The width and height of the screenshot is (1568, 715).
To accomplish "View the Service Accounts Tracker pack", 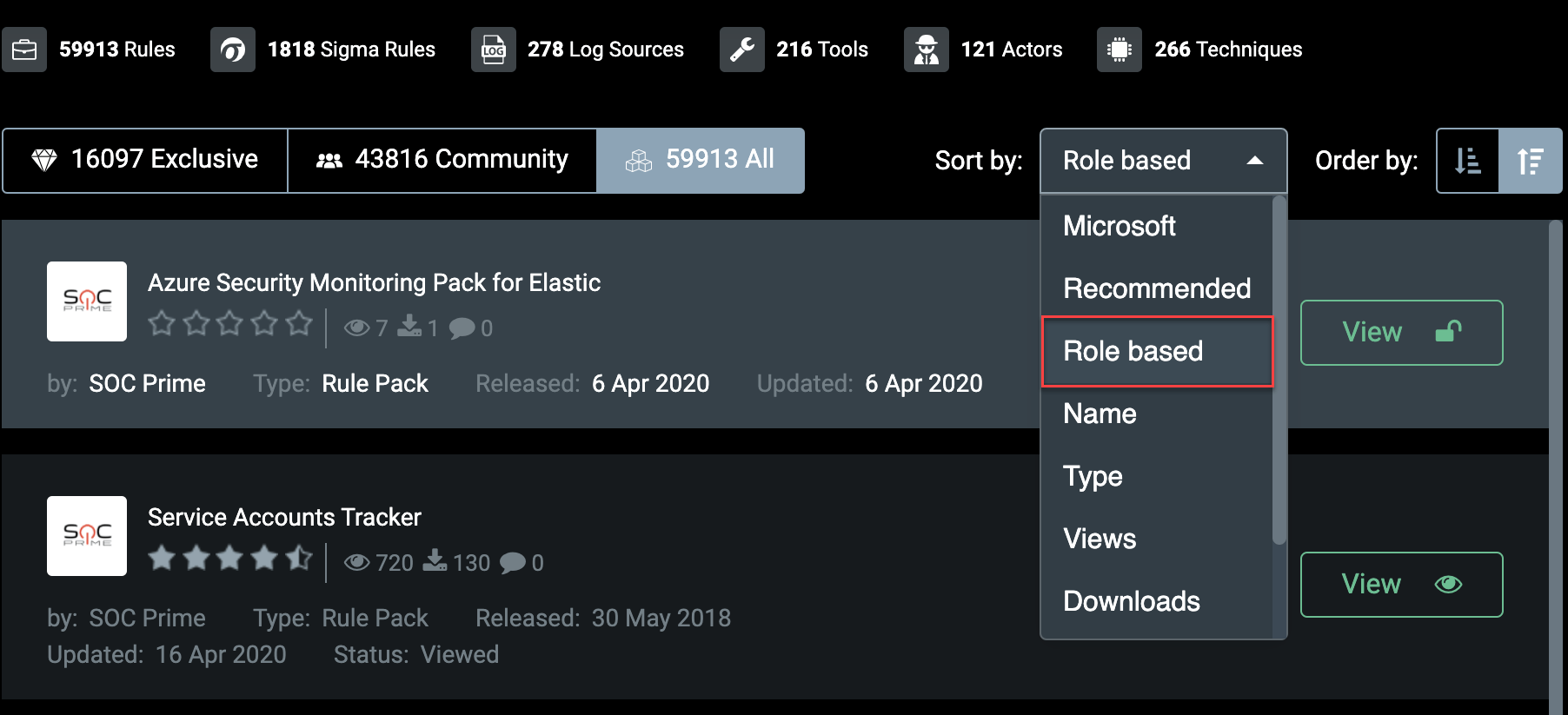I will coord(1401,585).
